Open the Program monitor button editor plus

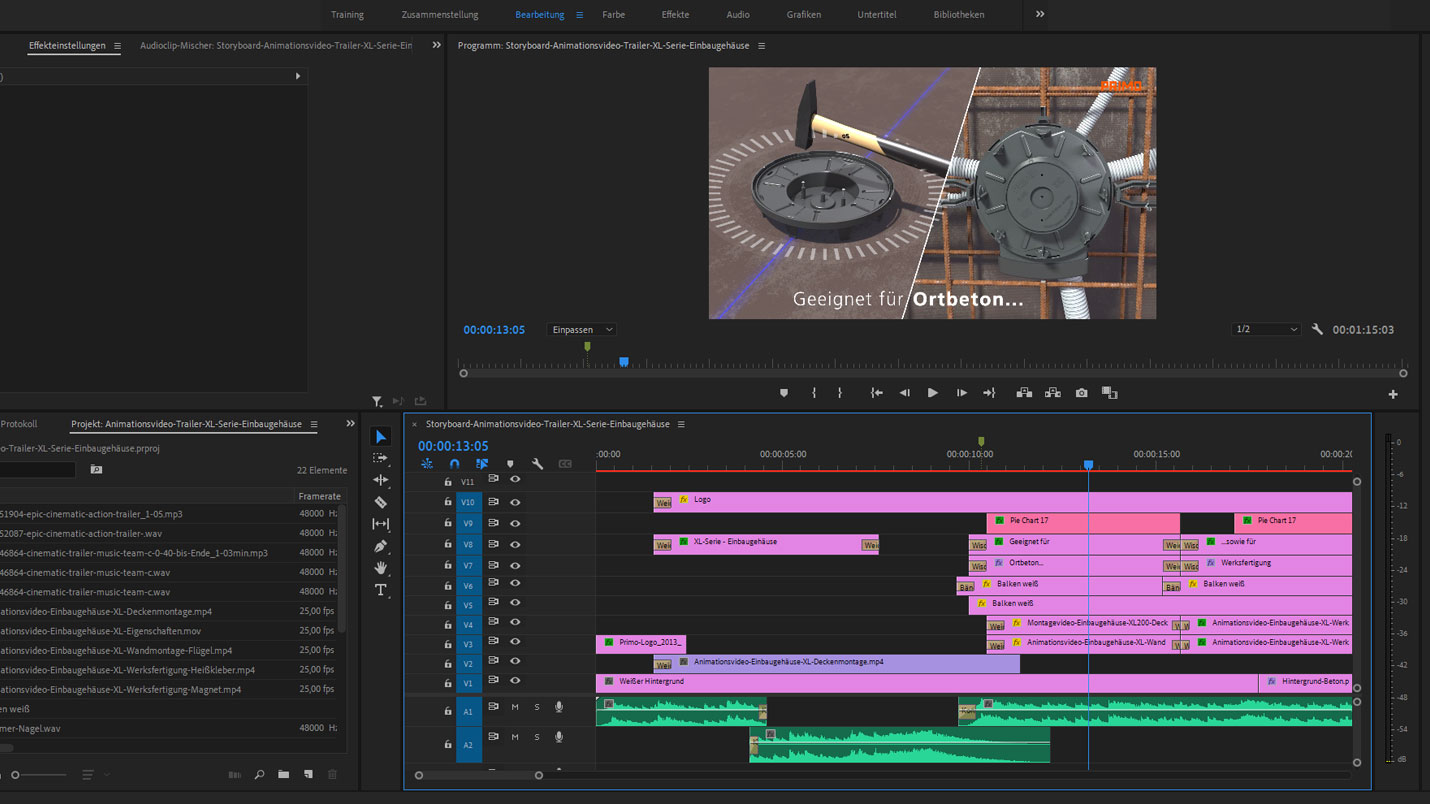(1393, 394)
